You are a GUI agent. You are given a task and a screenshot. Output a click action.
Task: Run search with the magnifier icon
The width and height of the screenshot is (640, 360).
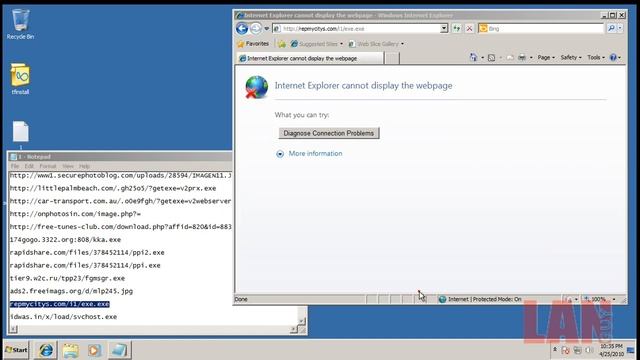click(611, 28)
